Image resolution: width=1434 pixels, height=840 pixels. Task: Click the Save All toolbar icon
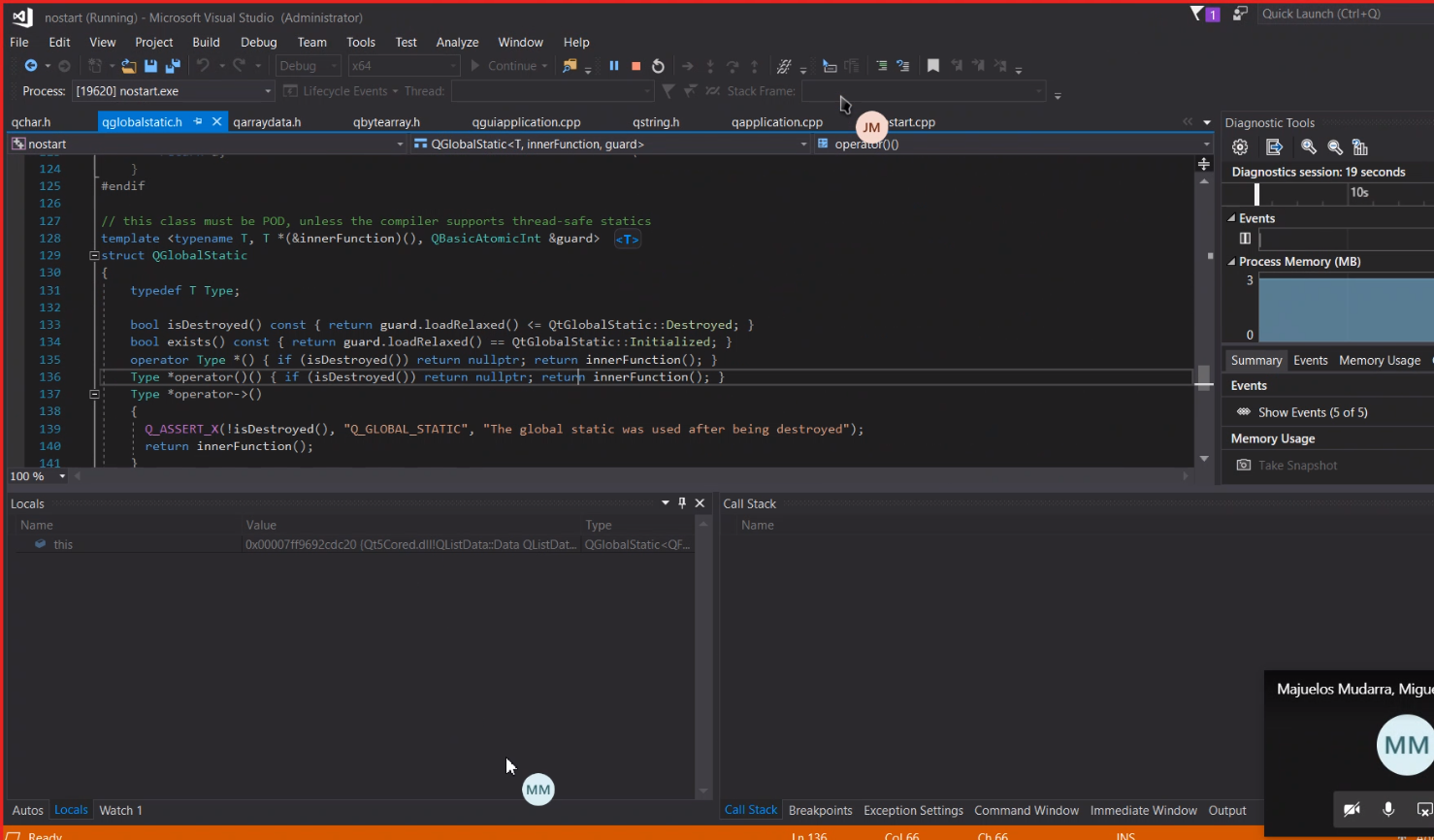tap(173, 66)
